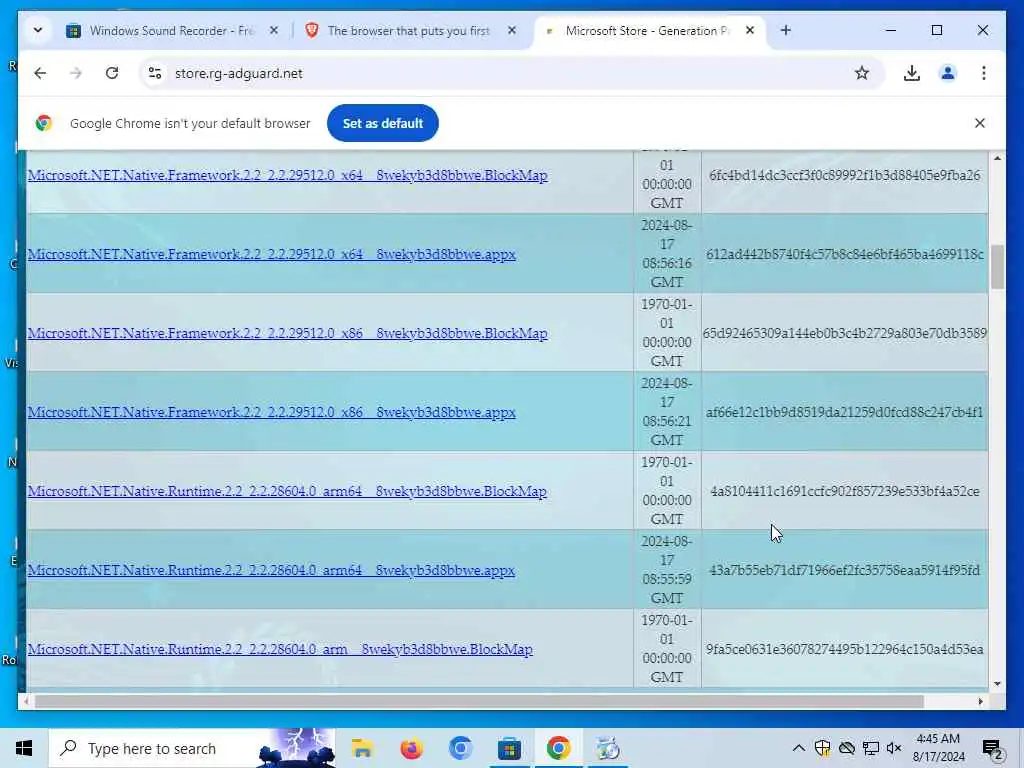Click the cloud sync tray icon

(x=846, y=748)
